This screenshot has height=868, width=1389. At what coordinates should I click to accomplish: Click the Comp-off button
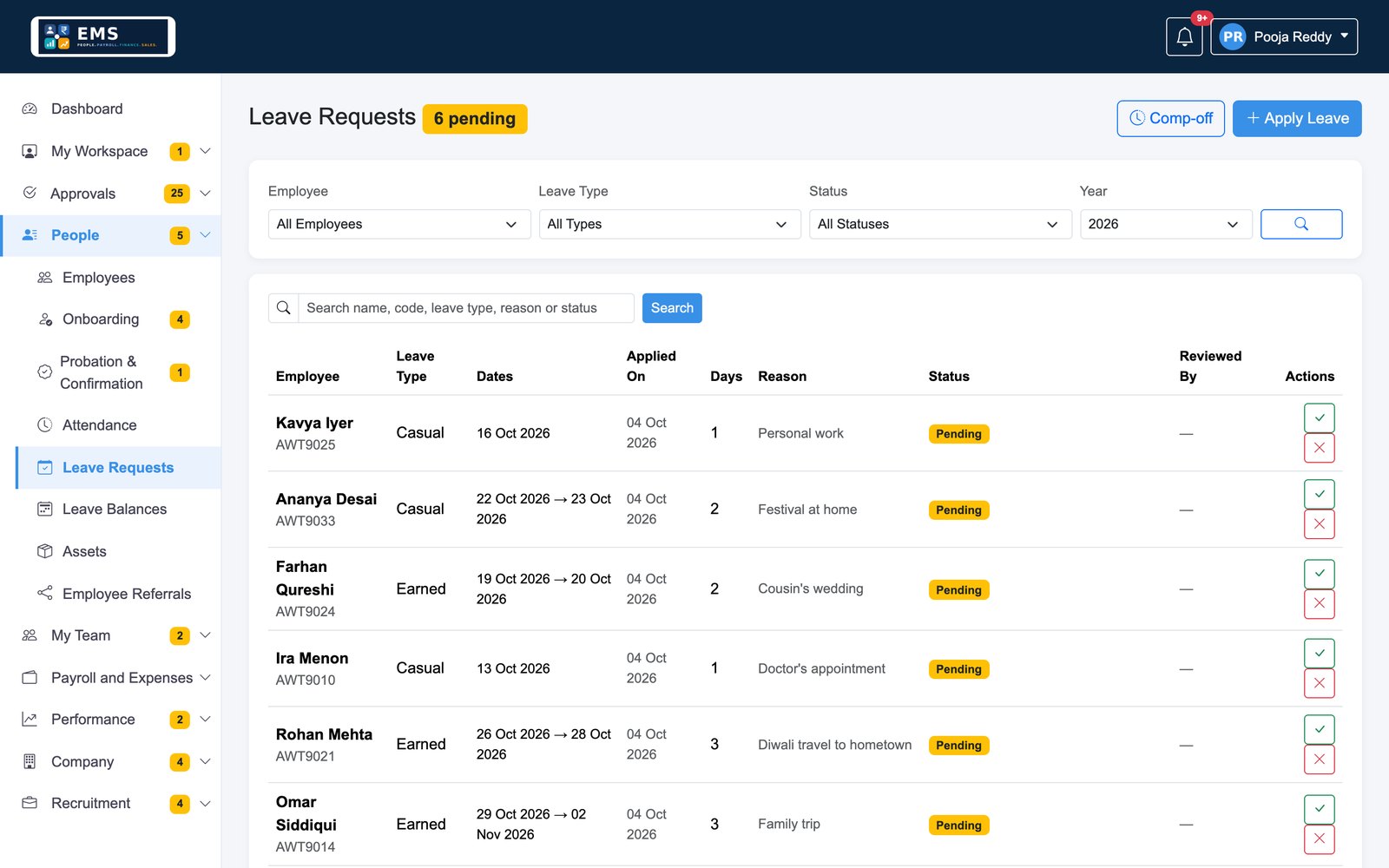click(1170, 118)
